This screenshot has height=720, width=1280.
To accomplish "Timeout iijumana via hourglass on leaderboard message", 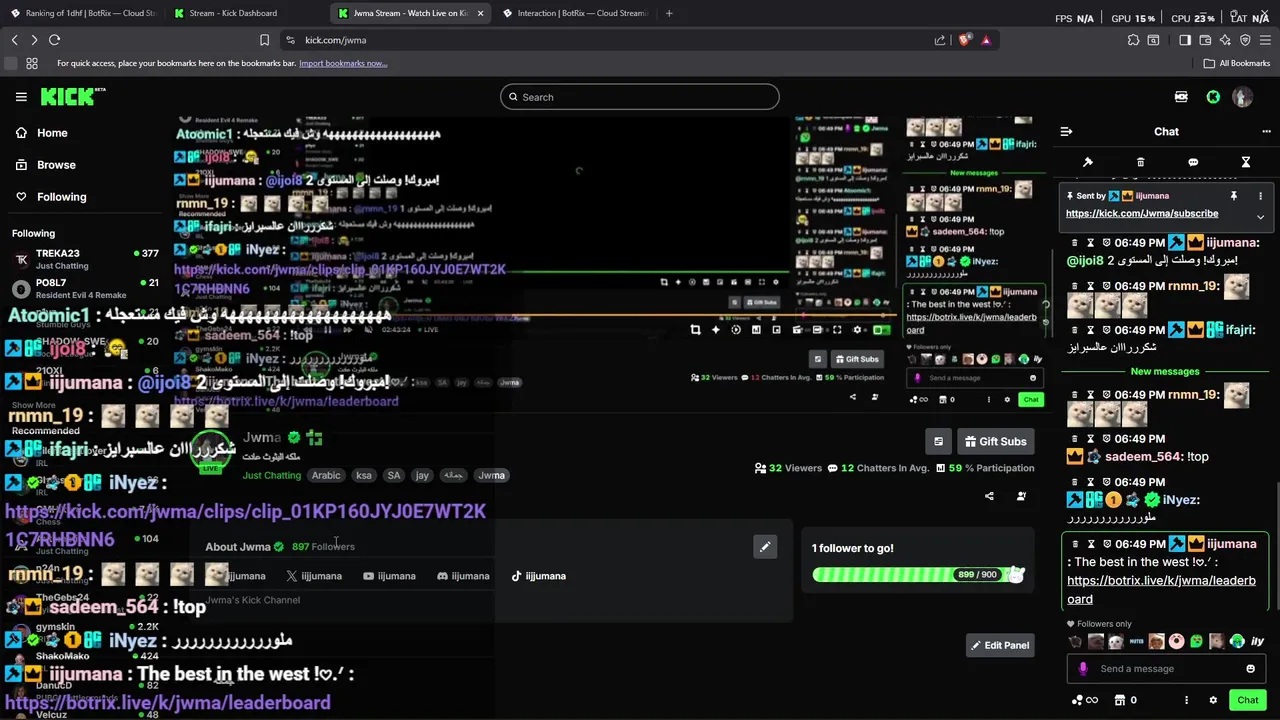I will click(x=1091, y=544).
